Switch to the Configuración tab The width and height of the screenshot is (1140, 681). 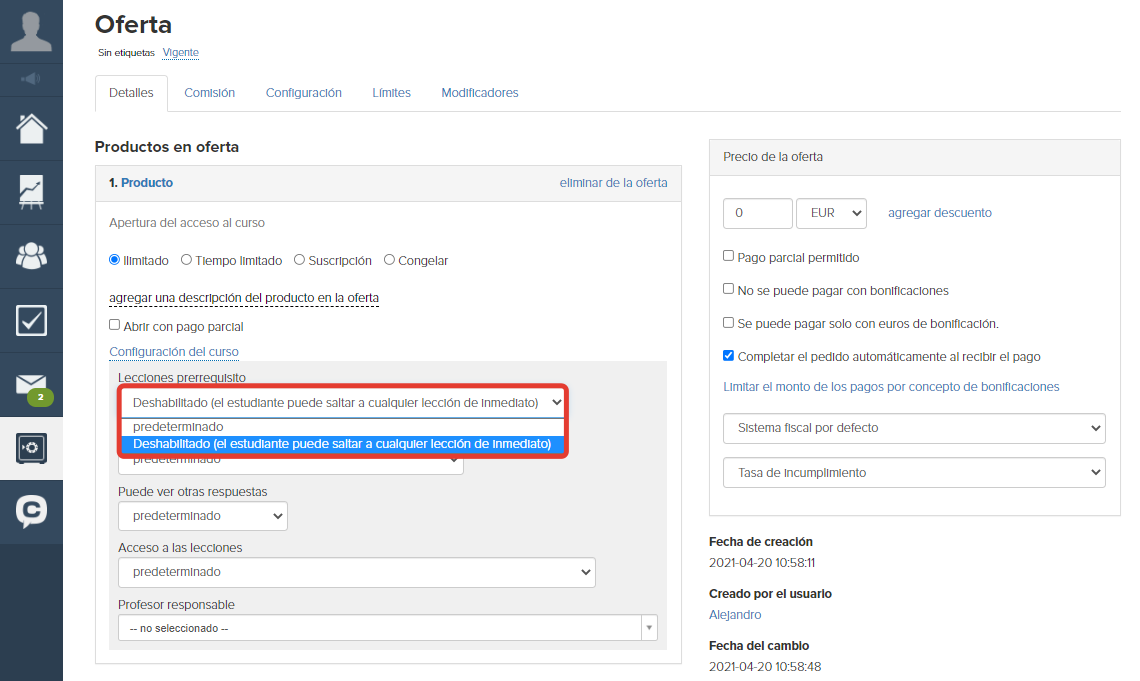(303, 93)
